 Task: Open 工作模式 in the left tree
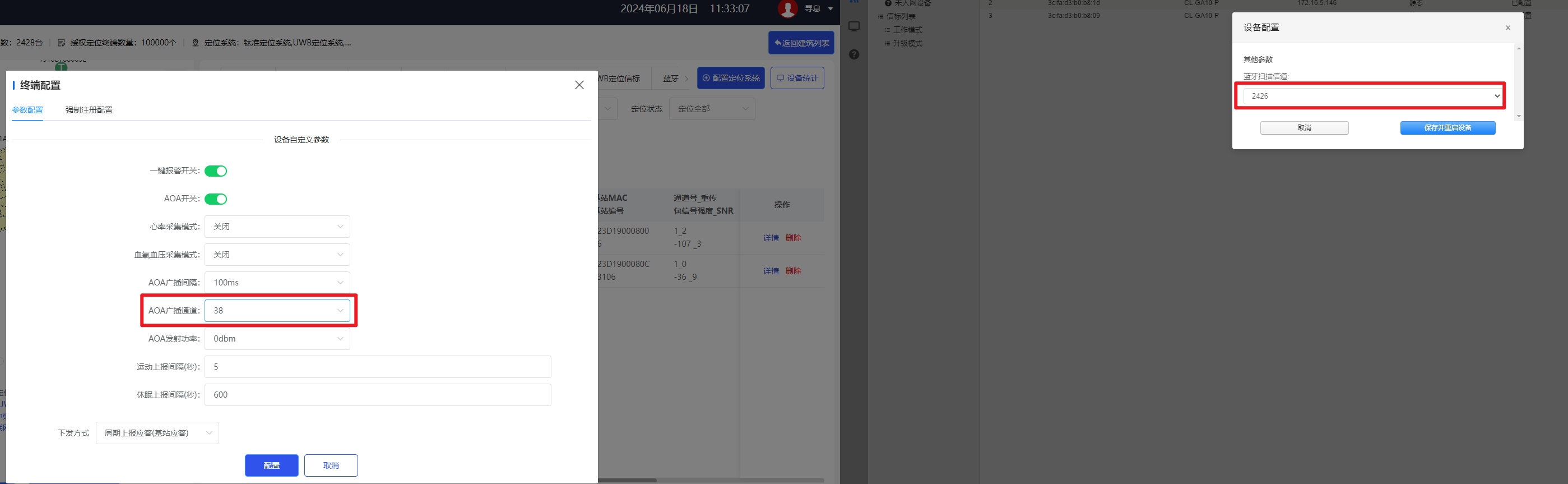(x=907, y=30)
